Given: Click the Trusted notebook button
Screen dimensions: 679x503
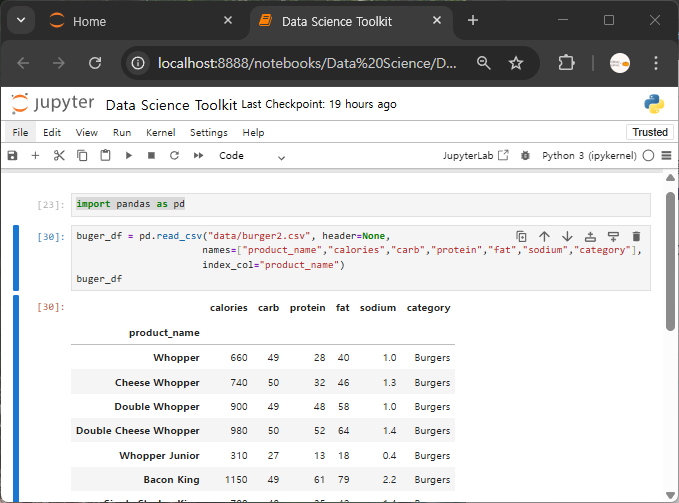Looking at the screenshot, I should pos(650,132).
